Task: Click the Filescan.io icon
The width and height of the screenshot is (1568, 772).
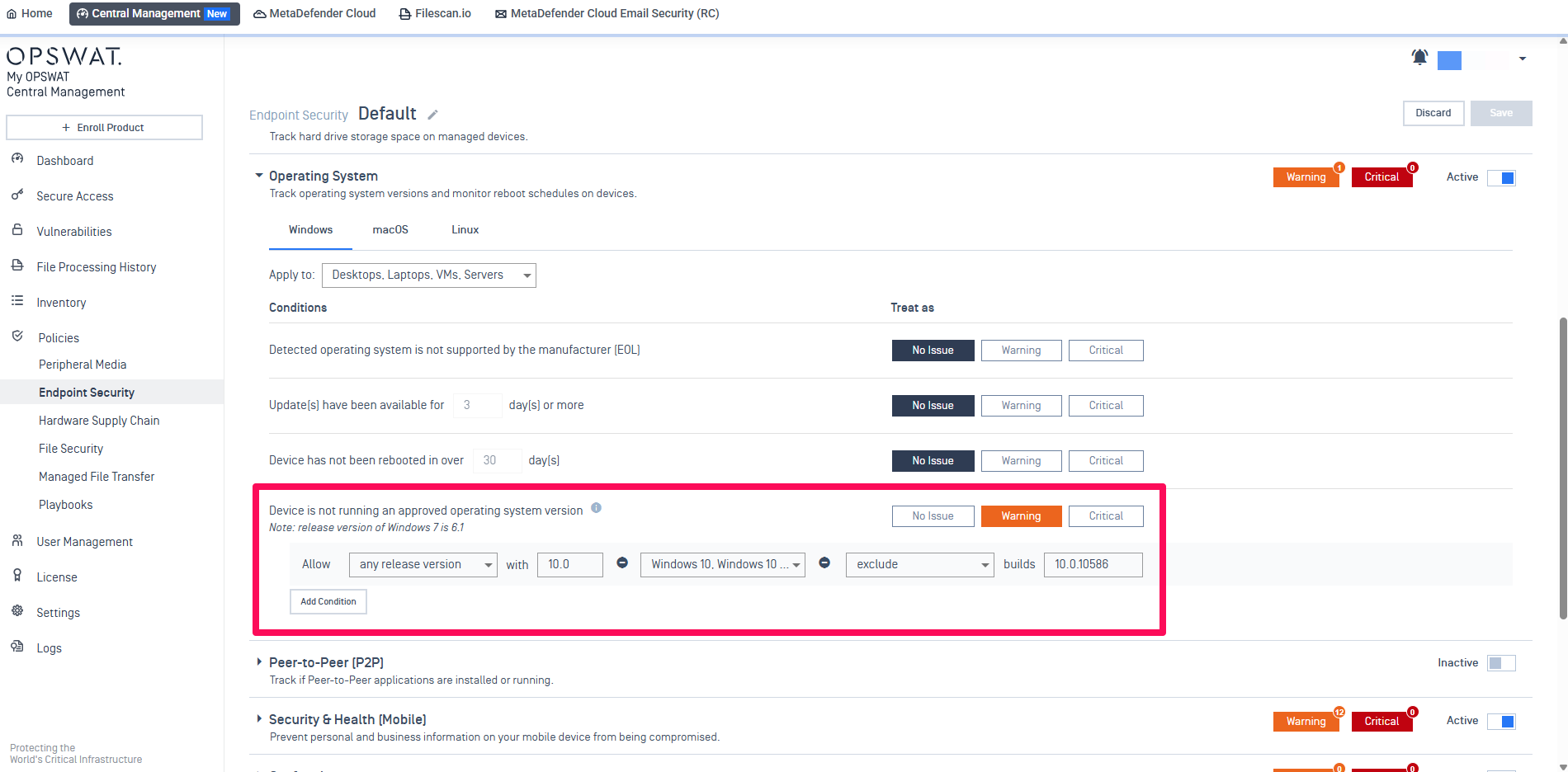Action: [405, 14]
